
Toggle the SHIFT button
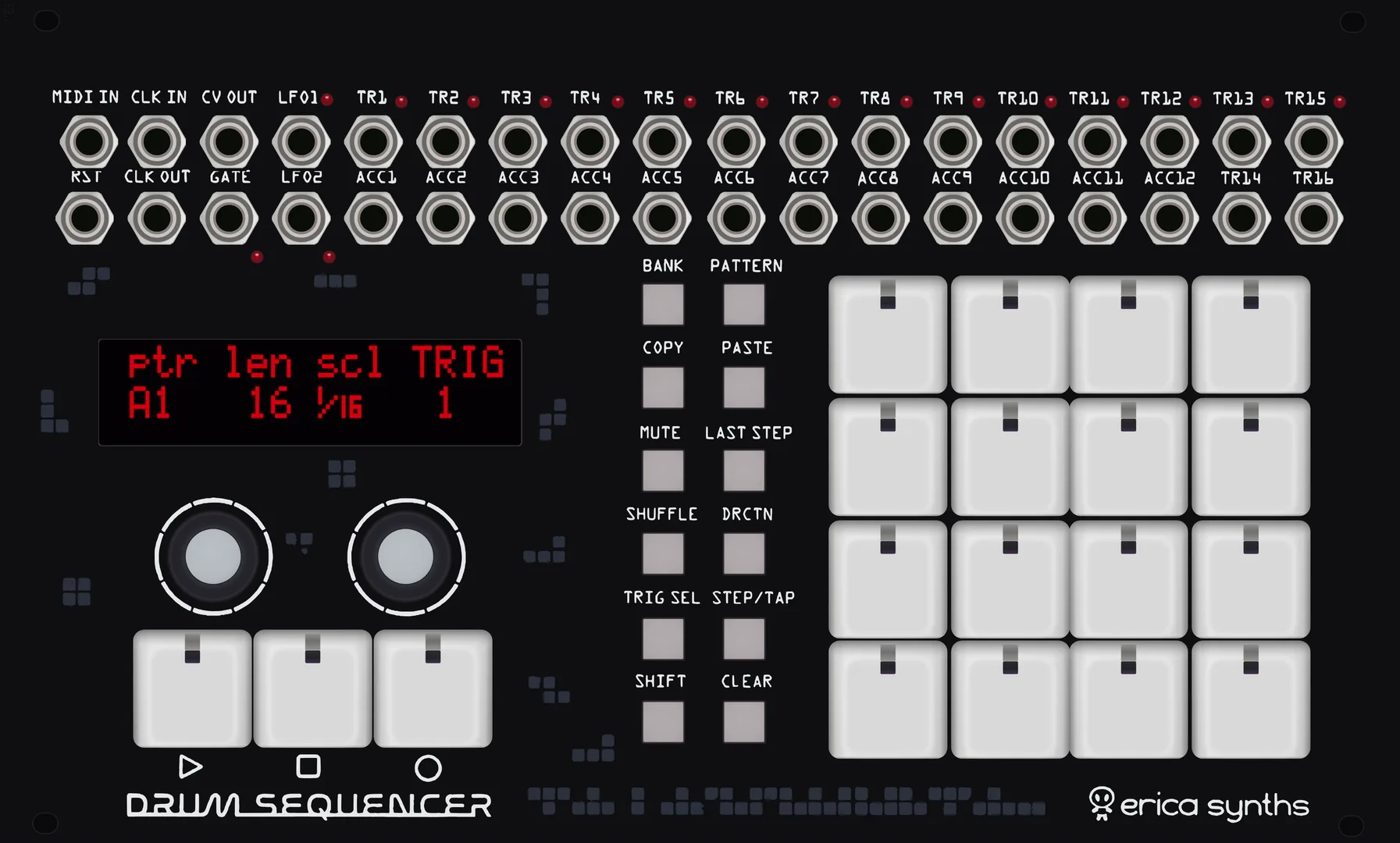pos(663,721)
